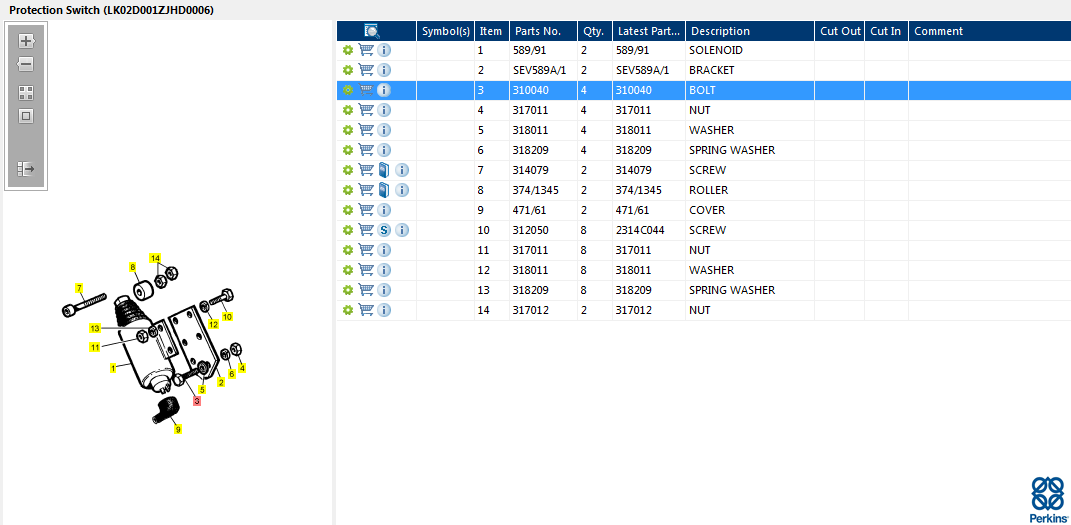Image resolution: width=1071 pixels, height=525 pixels.
Task: Select callout 9 in the diagram
Action: 178,429
